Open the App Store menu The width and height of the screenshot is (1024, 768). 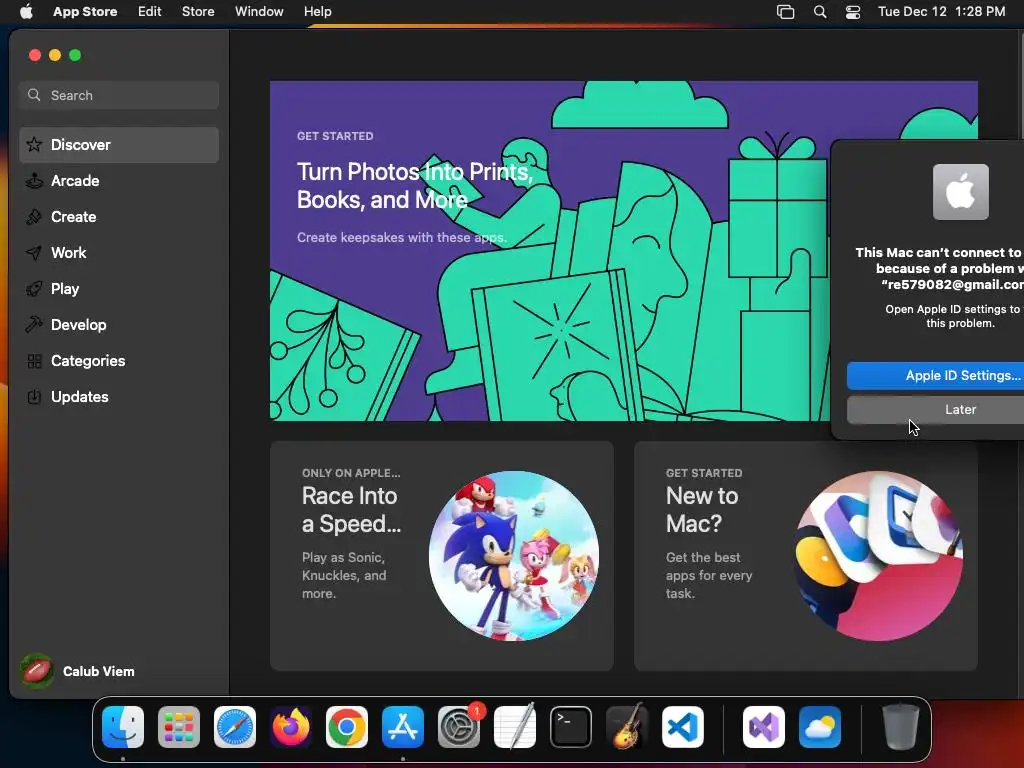tap(85, 12)
